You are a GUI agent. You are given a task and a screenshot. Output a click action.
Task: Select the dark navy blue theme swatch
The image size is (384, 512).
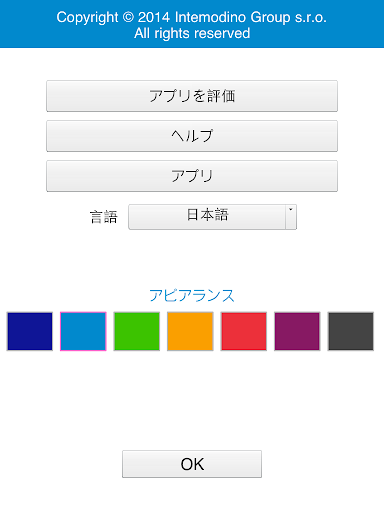click(30, 331)
